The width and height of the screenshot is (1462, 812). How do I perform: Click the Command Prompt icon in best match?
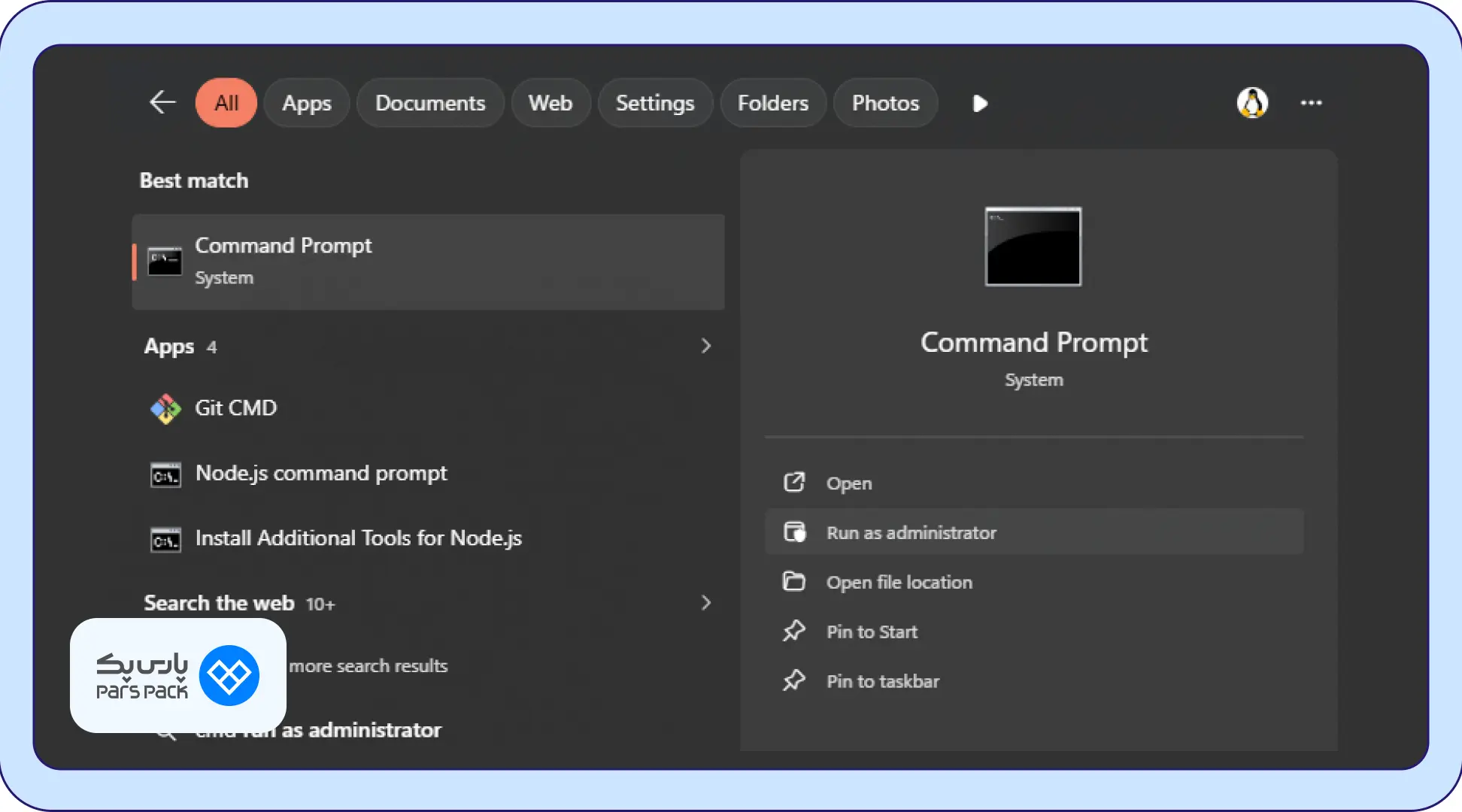tap(165, 262)
